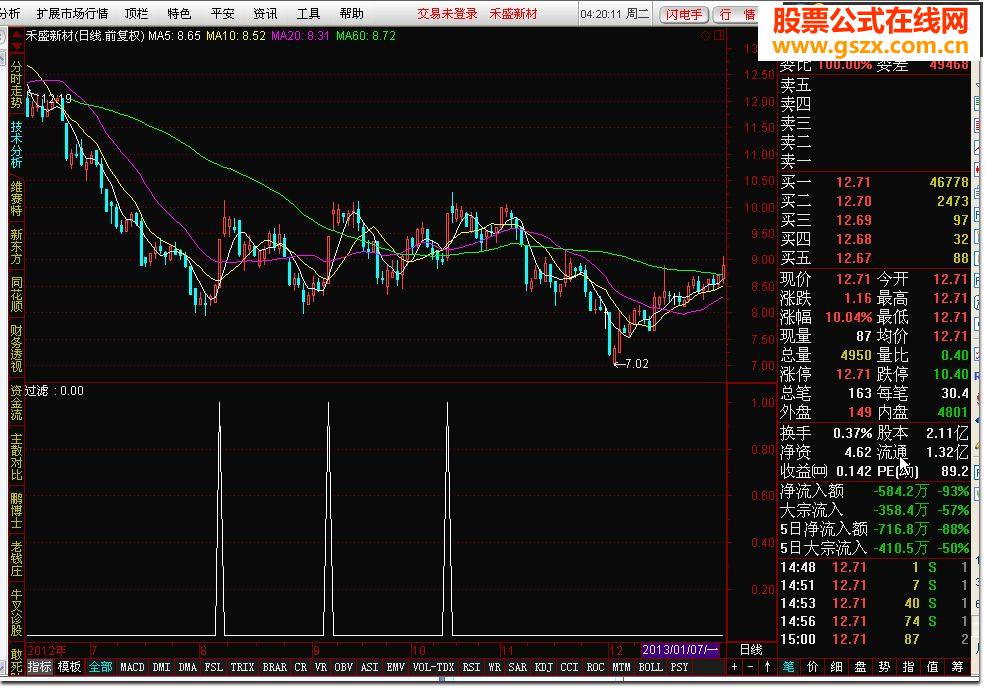Switch to the TRIX indicator
Viewport: 985px width, 688px height.
(242, 667)
